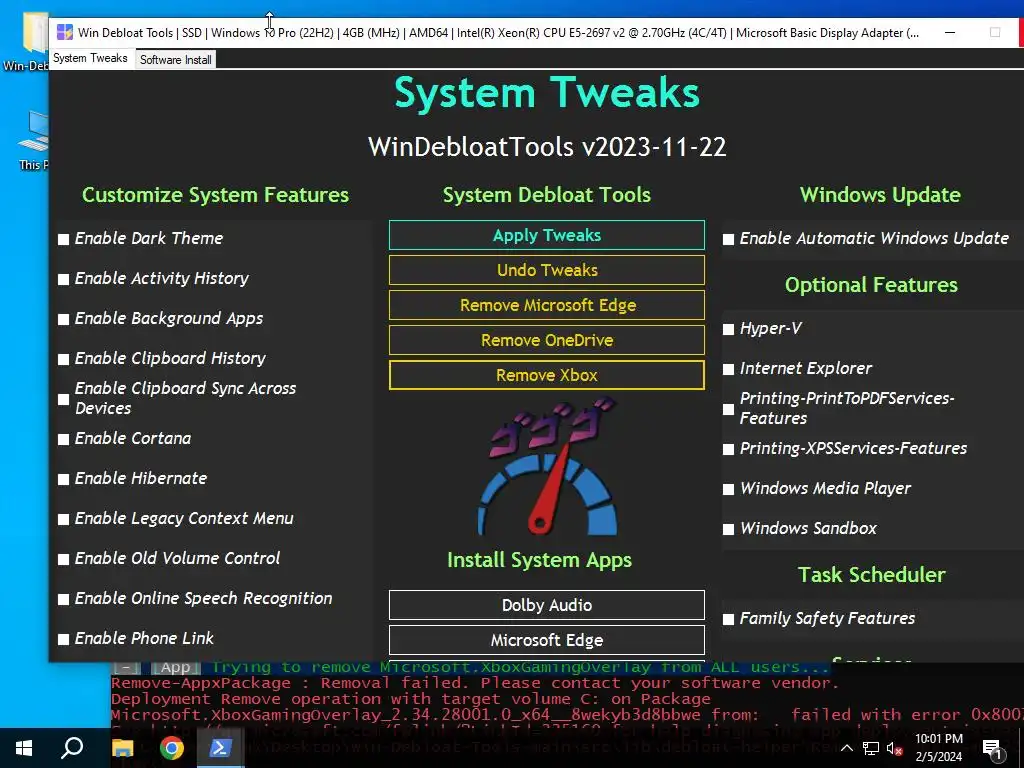1024x768 pixels.
Task: Toggle the Windows Sandbox feature
Action: (x=728, y=529)
